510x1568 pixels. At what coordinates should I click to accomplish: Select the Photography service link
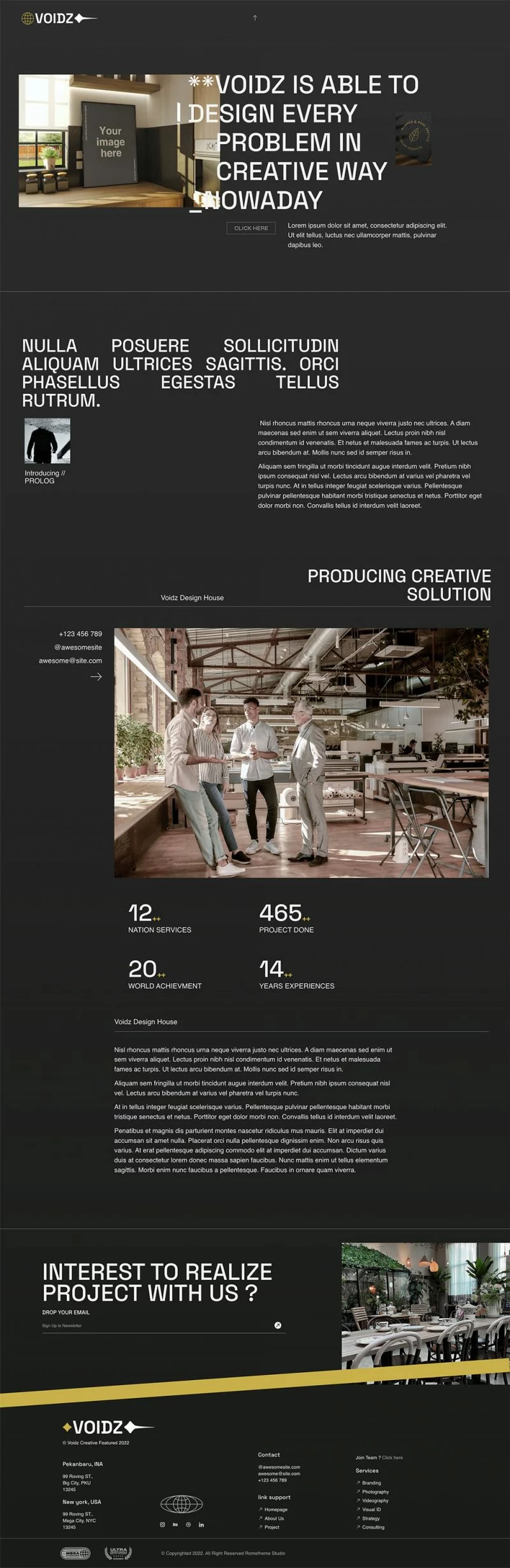pos(375,1492)
